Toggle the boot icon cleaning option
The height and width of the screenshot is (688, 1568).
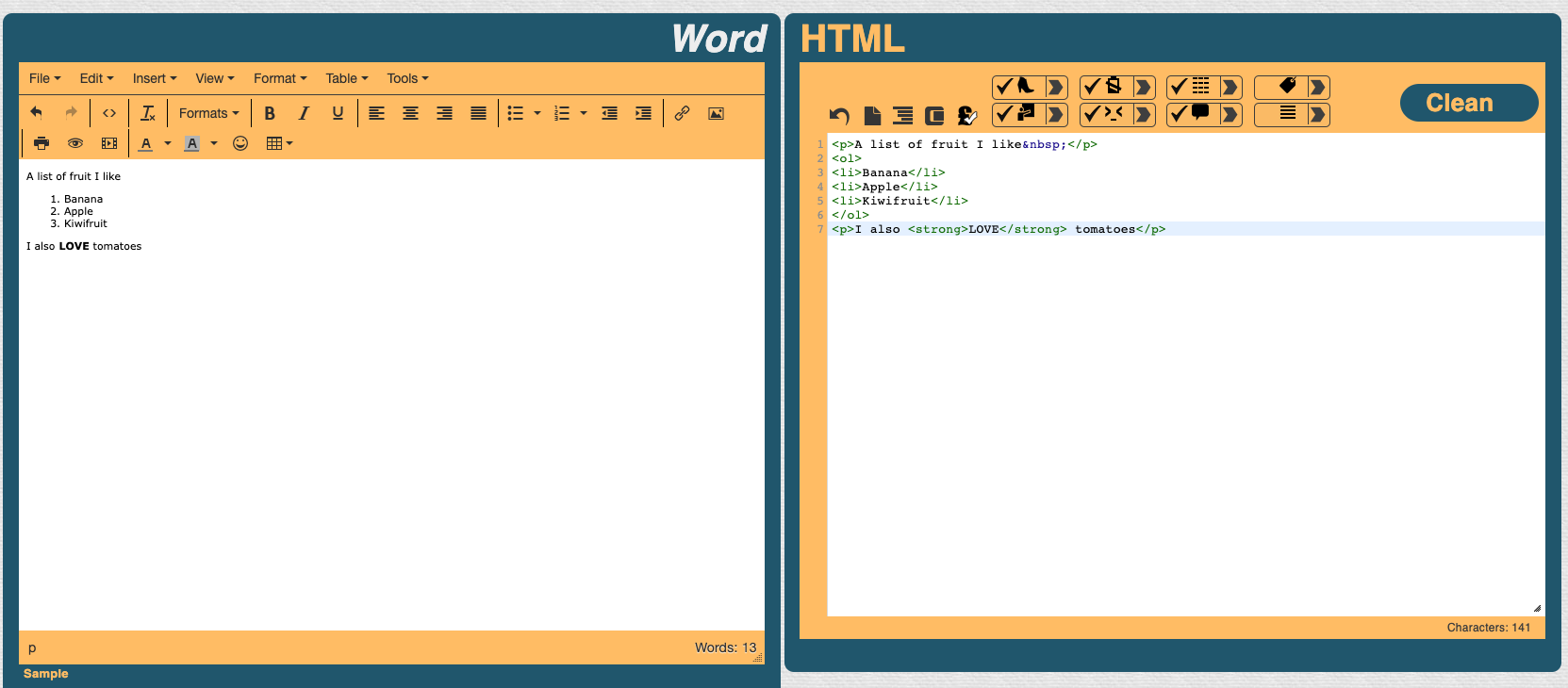click(x=1017, y=87)
